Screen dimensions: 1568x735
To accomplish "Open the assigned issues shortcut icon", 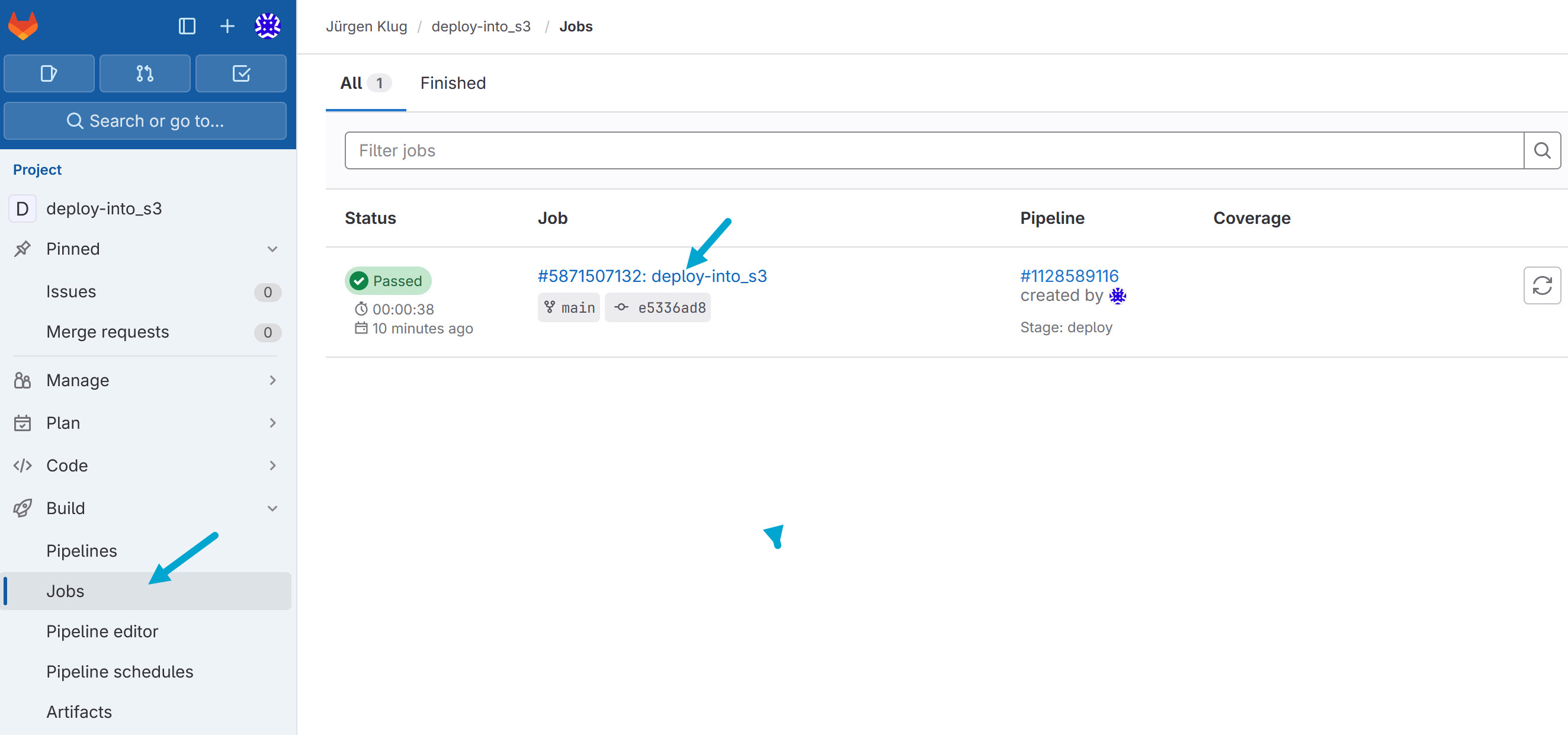I will click(49, 73).
